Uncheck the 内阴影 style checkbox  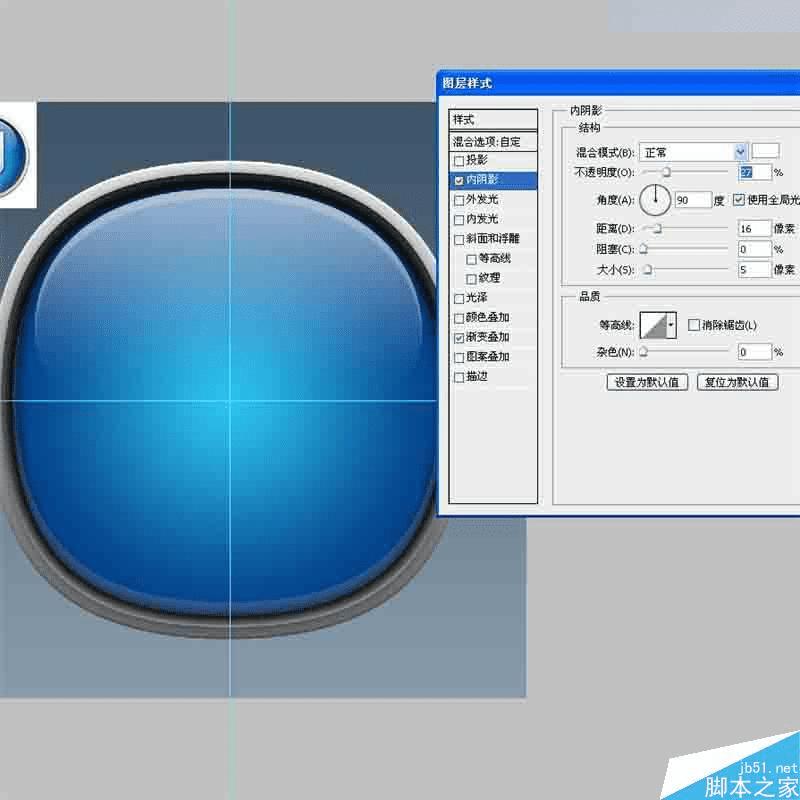(458, 180)
